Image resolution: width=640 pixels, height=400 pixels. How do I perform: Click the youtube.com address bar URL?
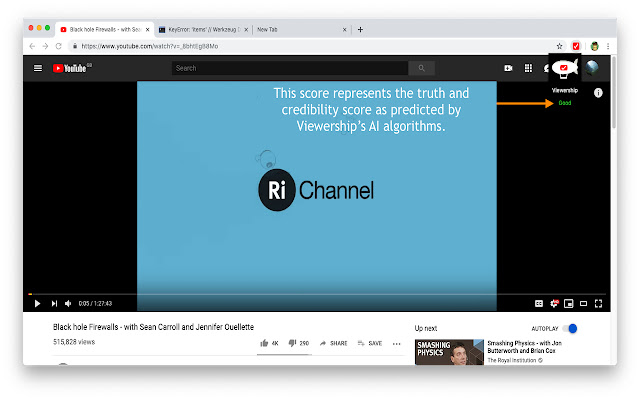click(x=149, y=46)
